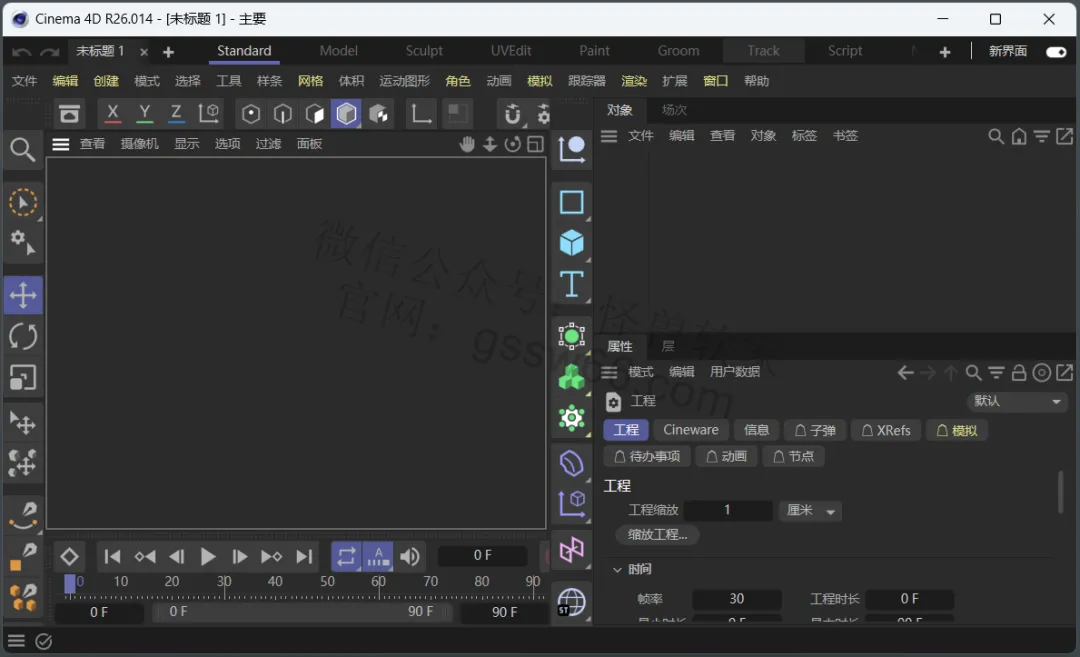Toggle timeline sound speaker
The image size is (1080, 657).
tap(409, 556)
